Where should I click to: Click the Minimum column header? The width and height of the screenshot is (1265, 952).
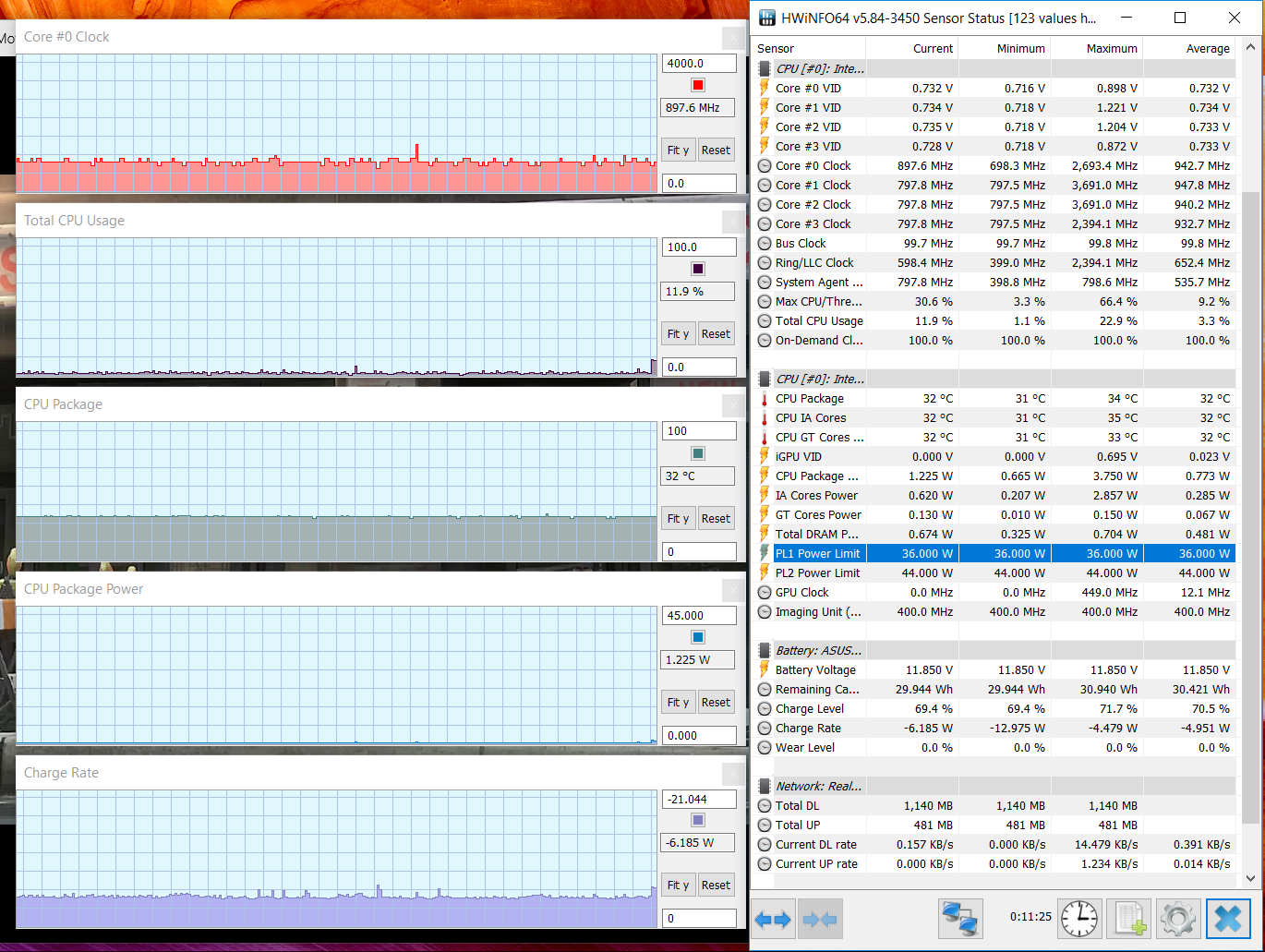point(1005,49)
